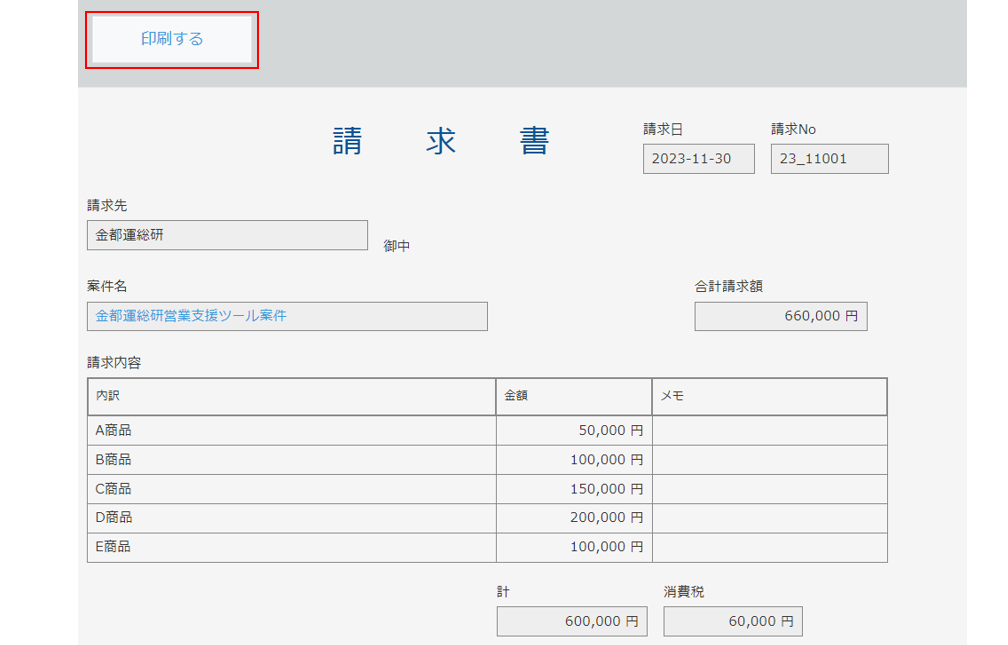
Task: Select the A商品 row name cell
Action: (x=291, y=431)
